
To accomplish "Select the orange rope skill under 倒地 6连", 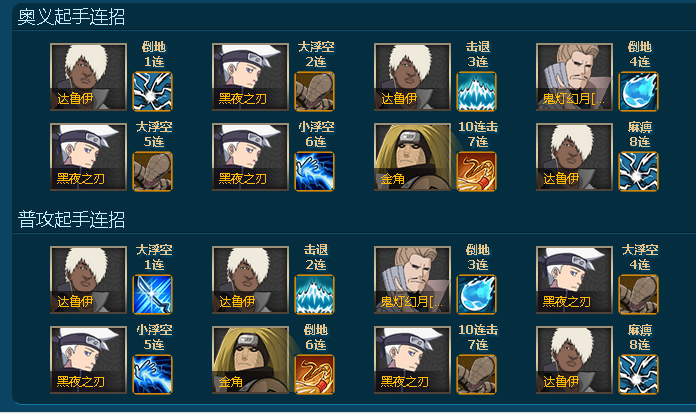I will point(315,375).
